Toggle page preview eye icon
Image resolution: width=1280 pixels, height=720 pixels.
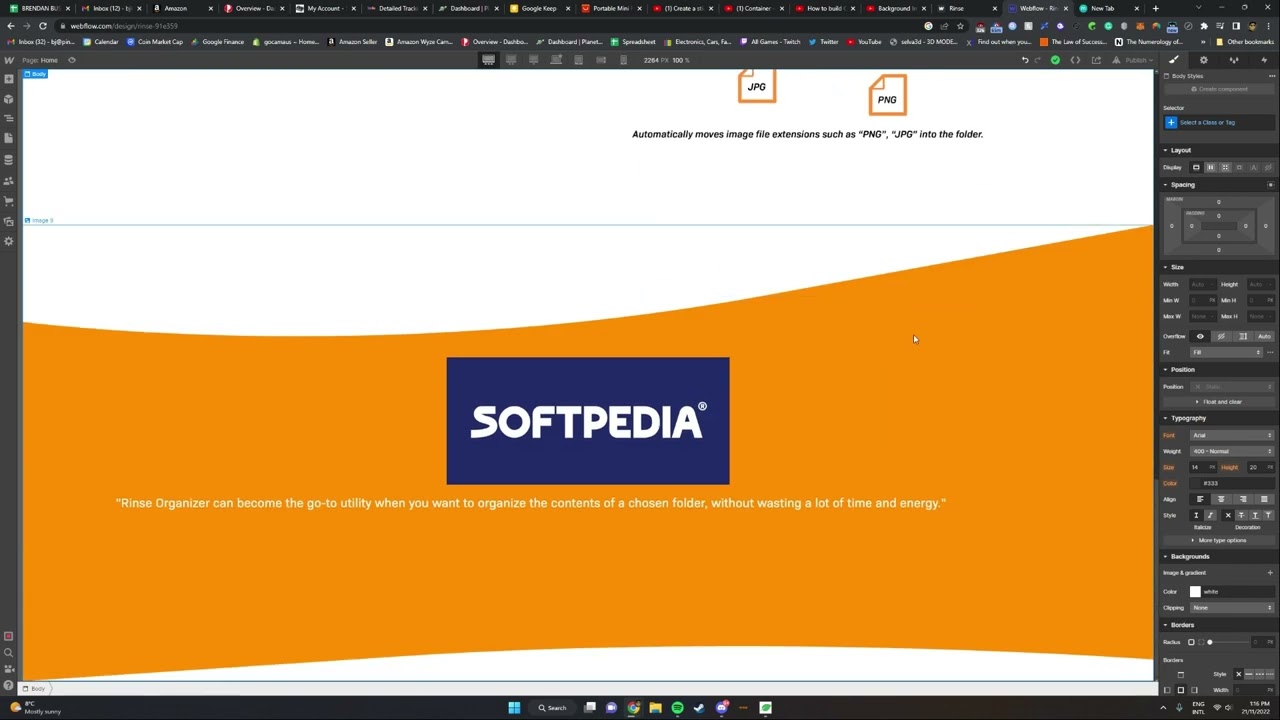[71, 60]
